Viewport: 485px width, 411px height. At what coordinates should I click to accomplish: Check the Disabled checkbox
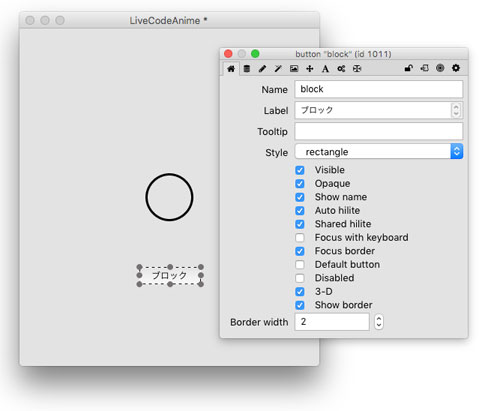pos(300,278)
